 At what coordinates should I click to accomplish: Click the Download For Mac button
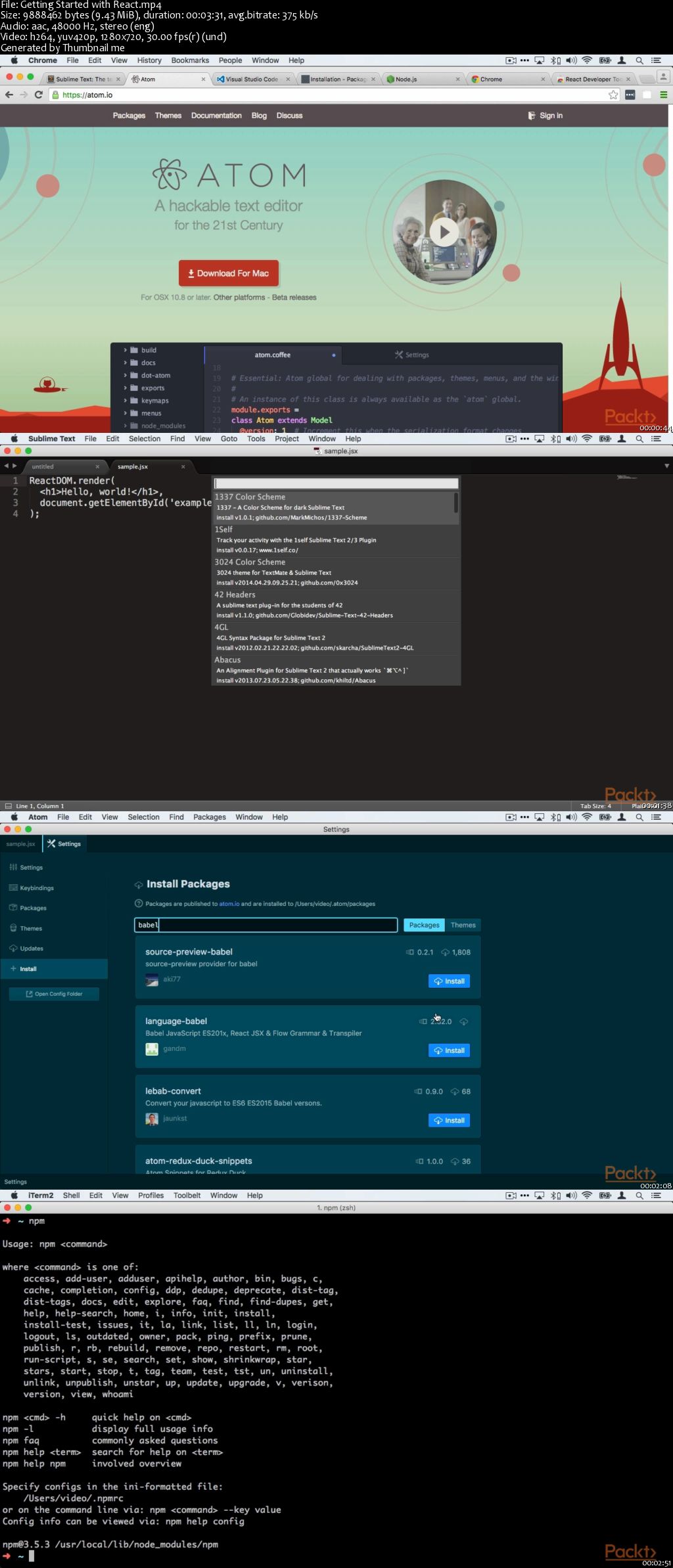229,273
